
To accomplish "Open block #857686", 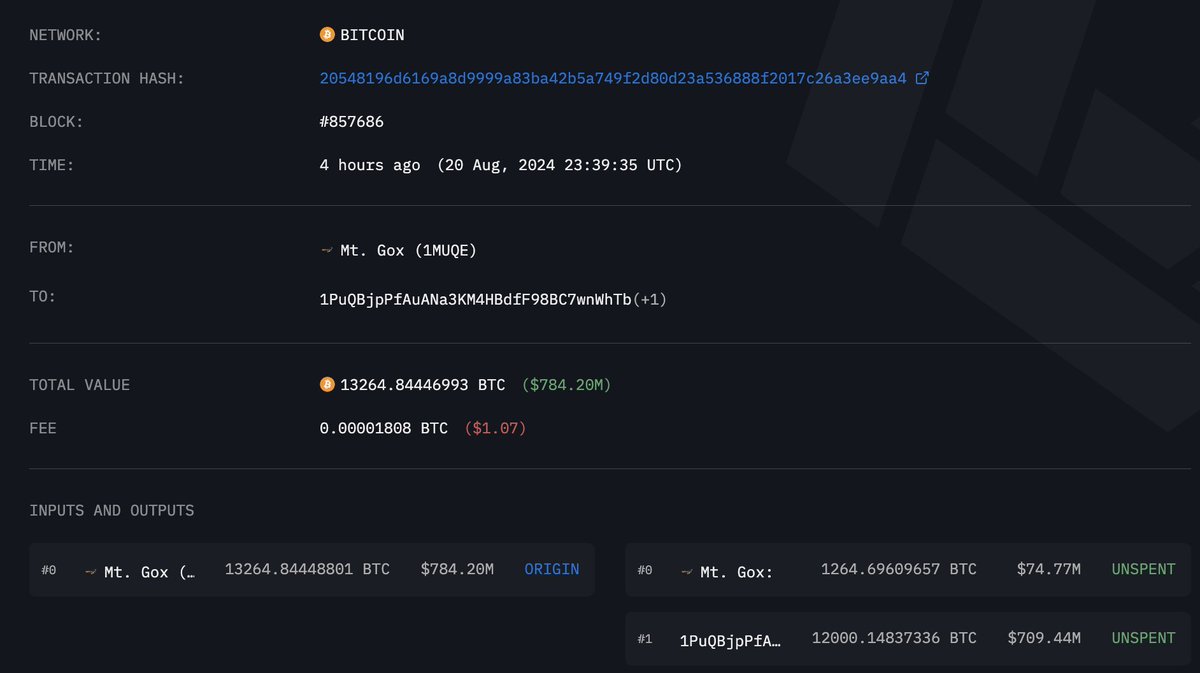I will [352, 122].
